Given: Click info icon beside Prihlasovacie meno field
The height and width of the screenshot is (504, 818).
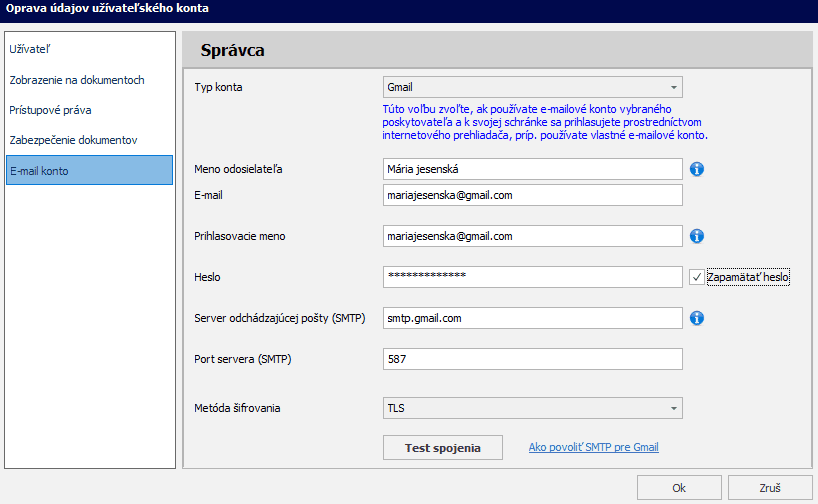Looking at the screenshot, I should [698, 236].
